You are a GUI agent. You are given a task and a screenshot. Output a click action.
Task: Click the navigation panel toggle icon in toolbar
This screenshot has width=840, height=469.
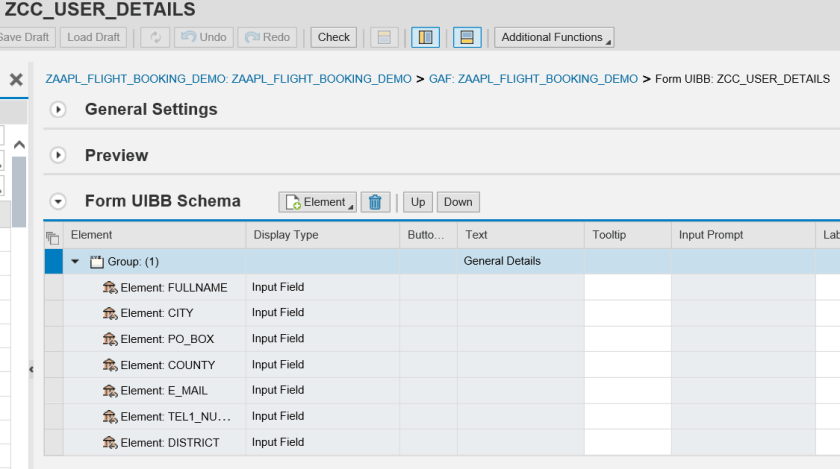425,37
